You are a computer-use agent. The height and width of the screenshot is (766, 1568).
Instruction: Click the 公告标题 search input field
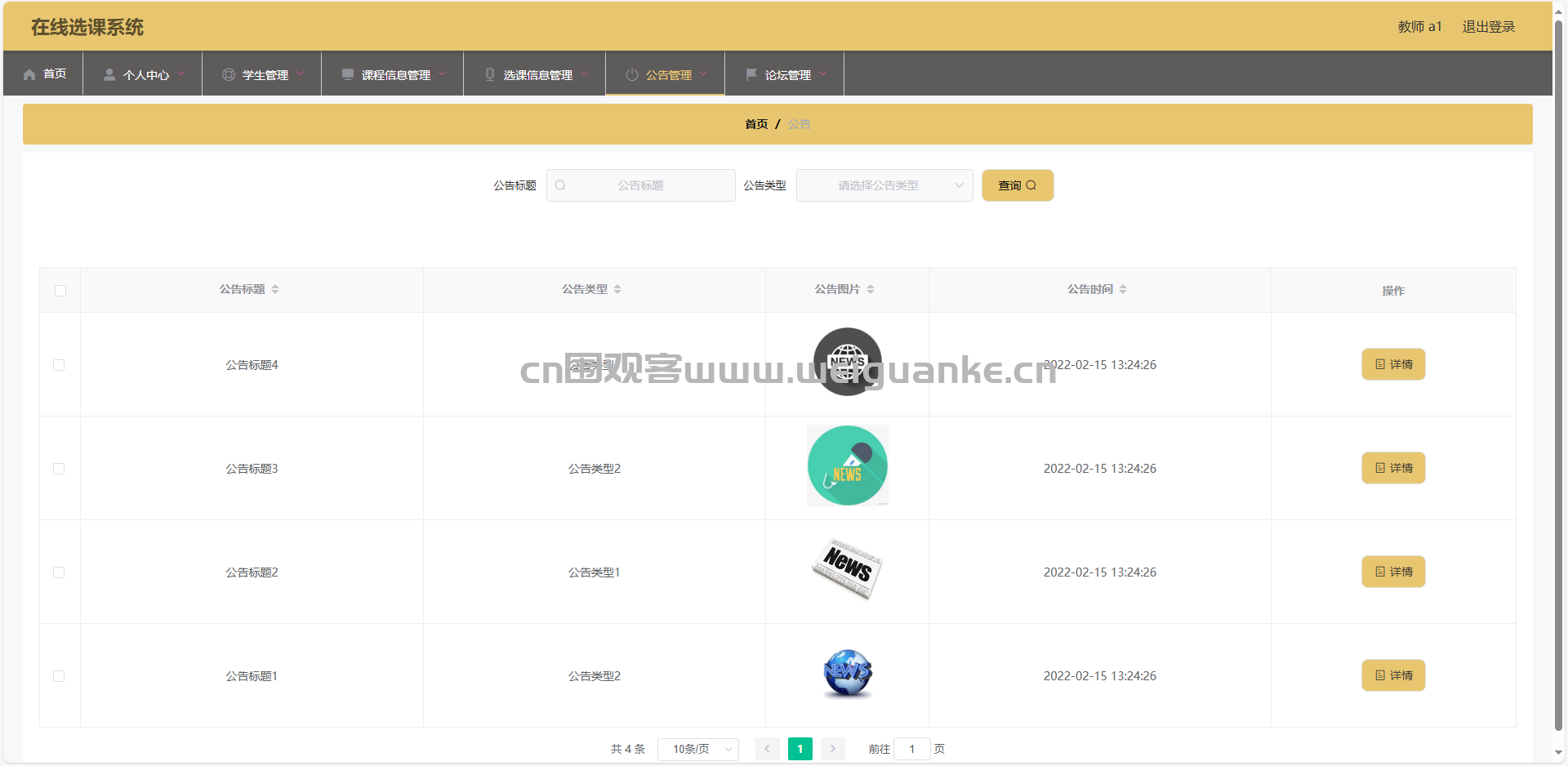(x=641, y=185)
